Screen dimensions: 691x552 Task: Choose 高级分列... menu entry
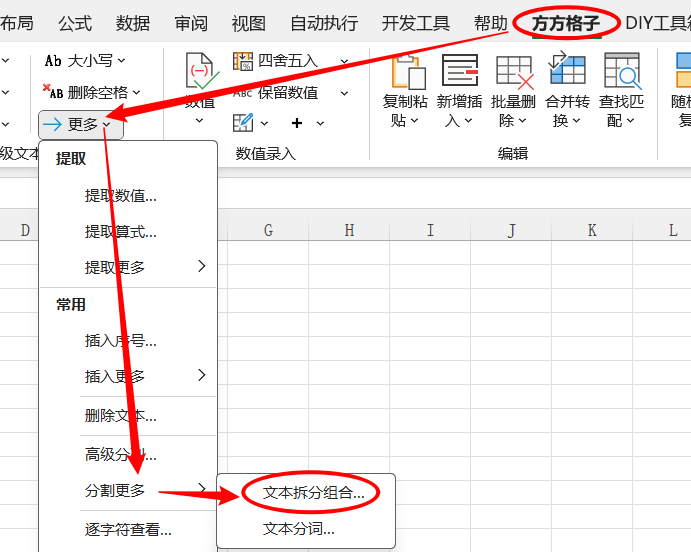click(128, 454)
